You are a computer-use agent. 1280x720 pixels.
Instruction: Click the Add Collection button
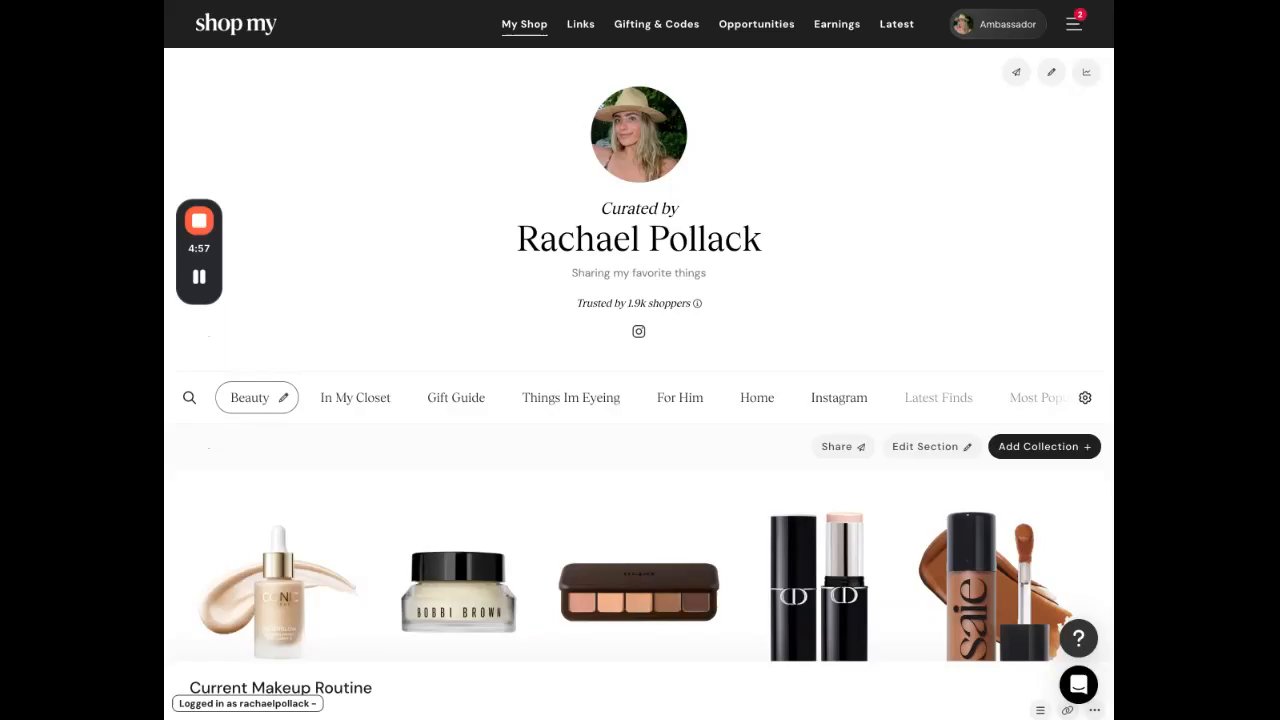pyautogui.click(x=1044, y=447)
